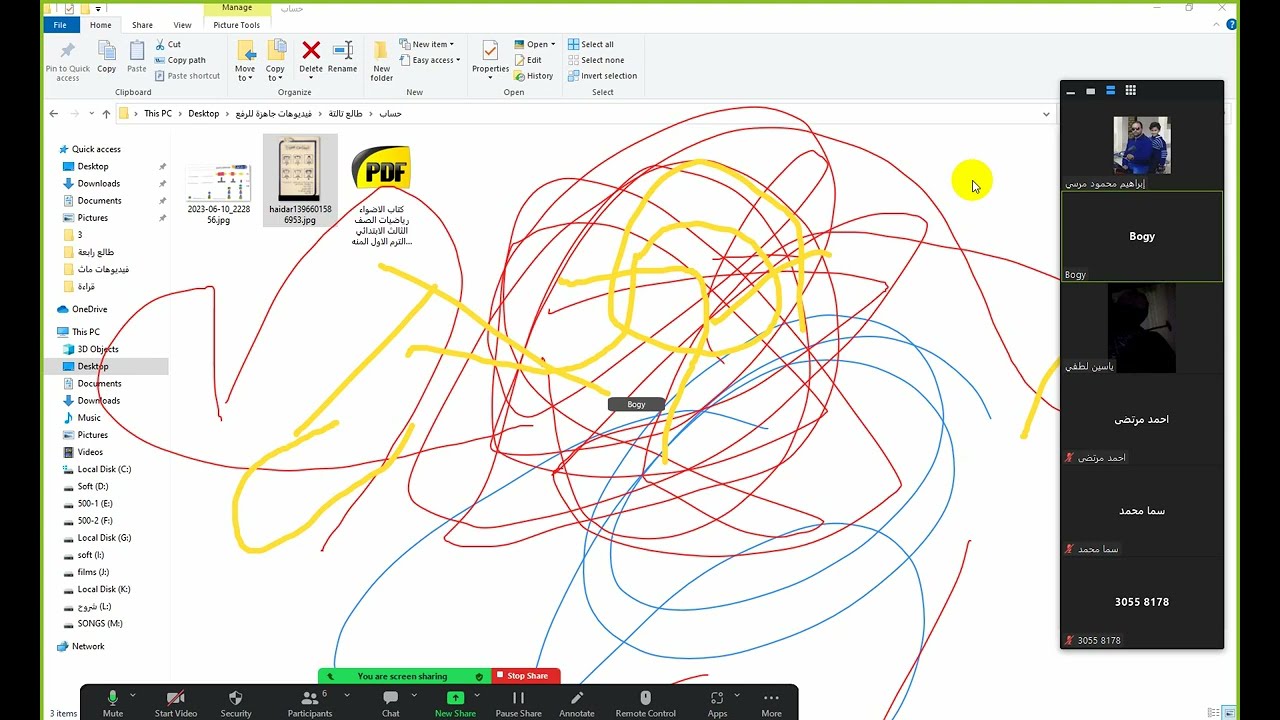This screenshot has width=1280, height=720.
Task: Switch to Share ribbon tab
Action: pos(142,25)
